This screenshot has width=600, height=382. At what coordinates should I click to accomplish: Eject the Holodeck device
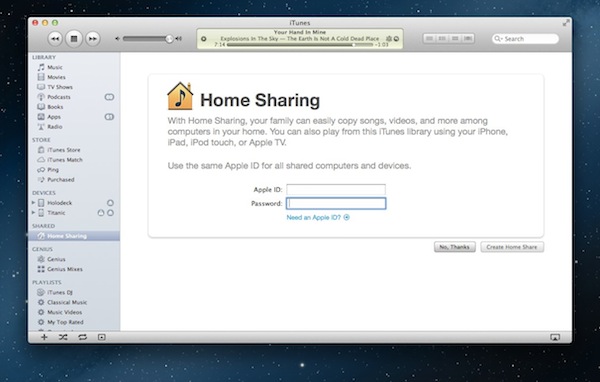coord(110,202)
